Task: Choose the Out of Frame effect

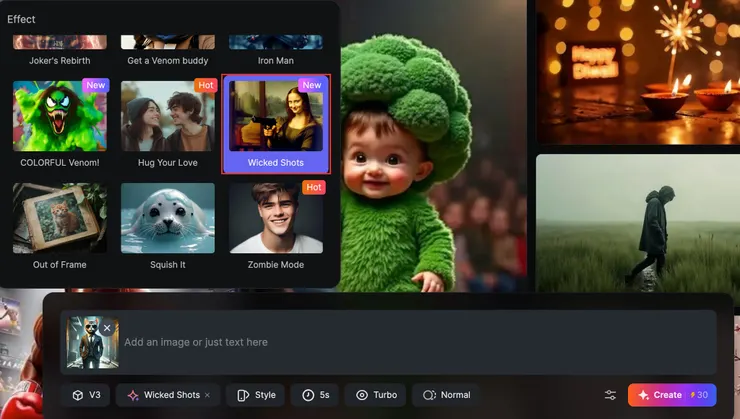Action: [x=60, y=226]
